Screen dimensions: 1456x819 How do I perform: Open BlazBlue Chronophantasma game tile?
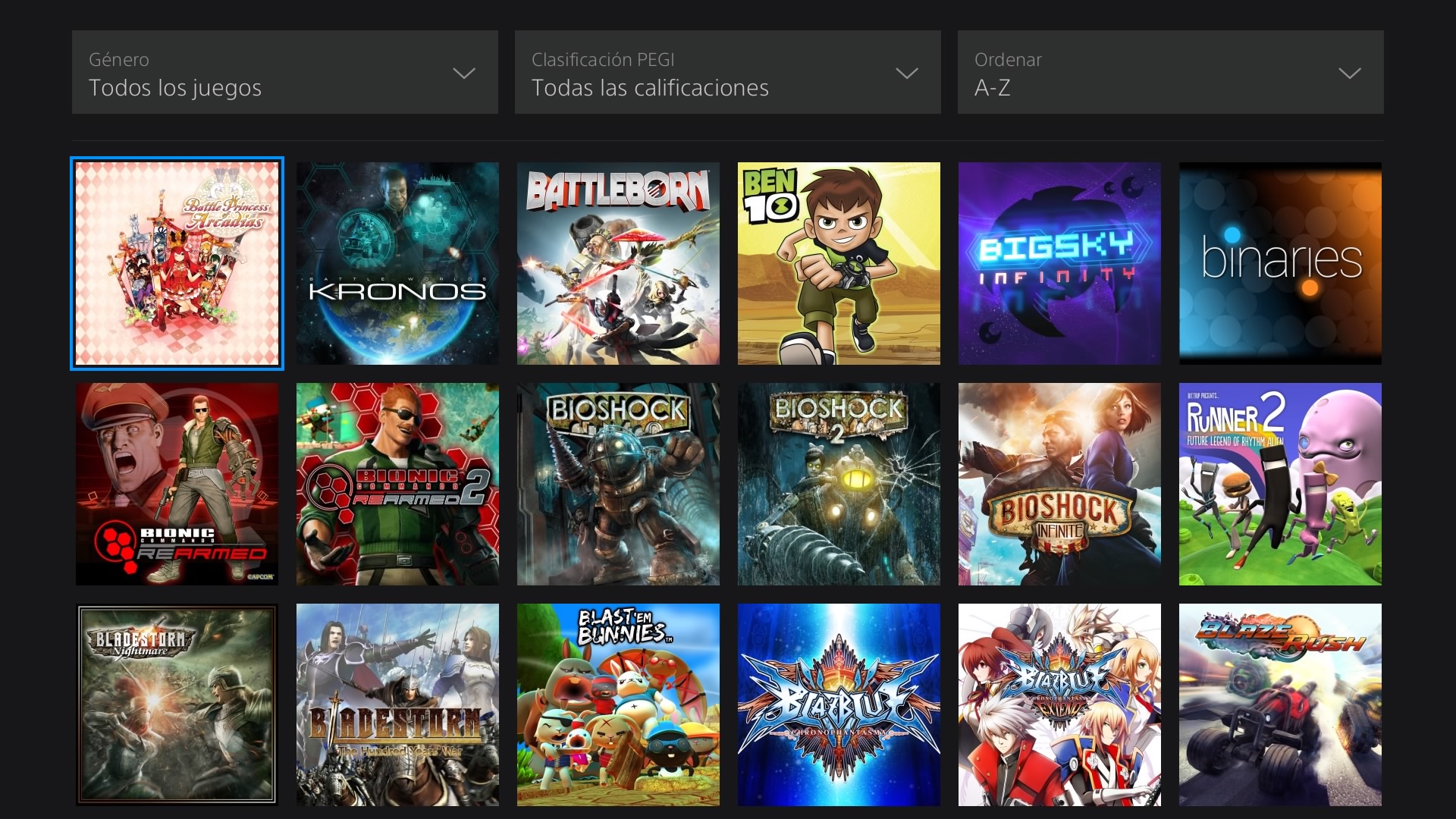tap(839, 704)
